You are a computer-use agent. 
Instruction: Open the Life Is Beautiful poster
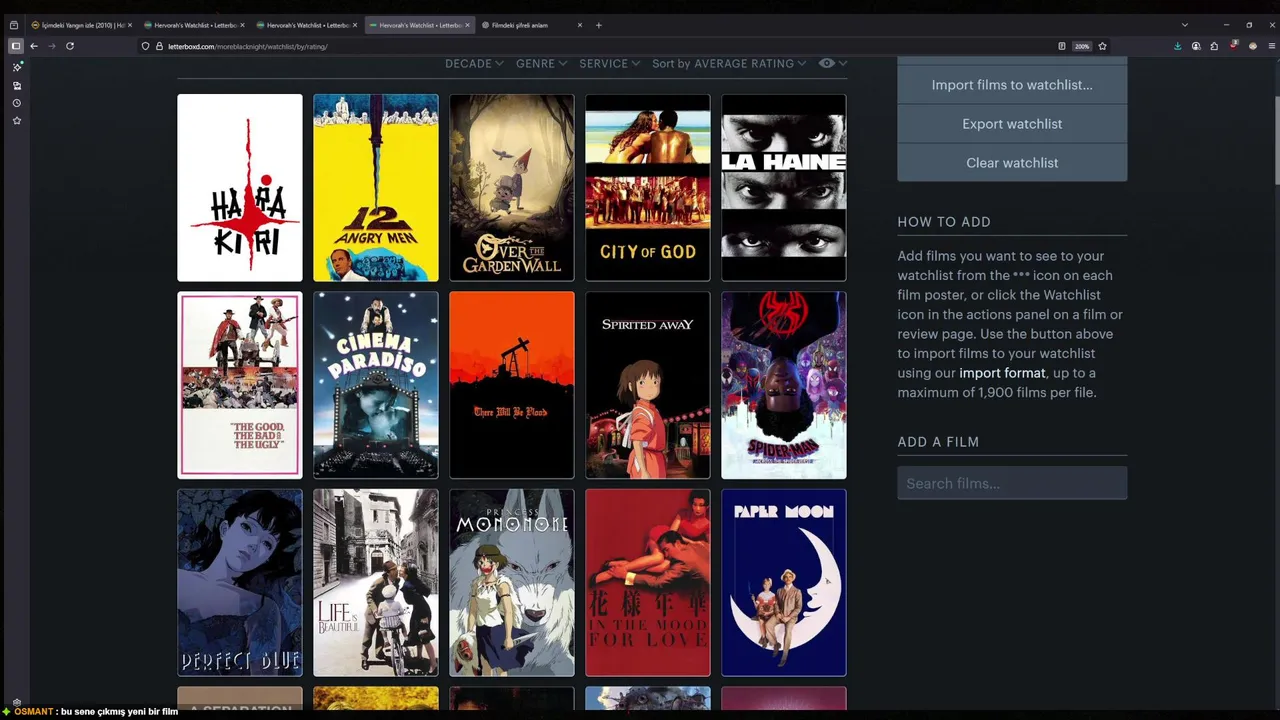(x=376, y=582)
